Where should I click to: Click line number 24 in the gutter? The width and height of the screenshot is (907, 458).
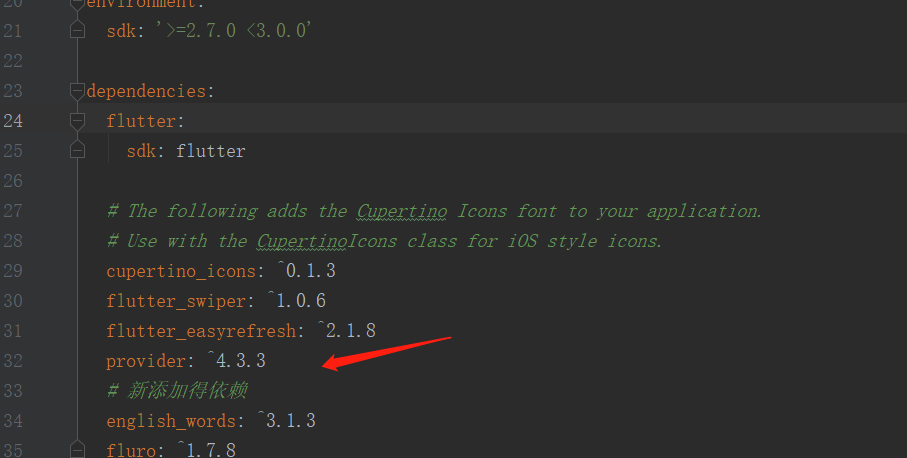coord(13,121)
